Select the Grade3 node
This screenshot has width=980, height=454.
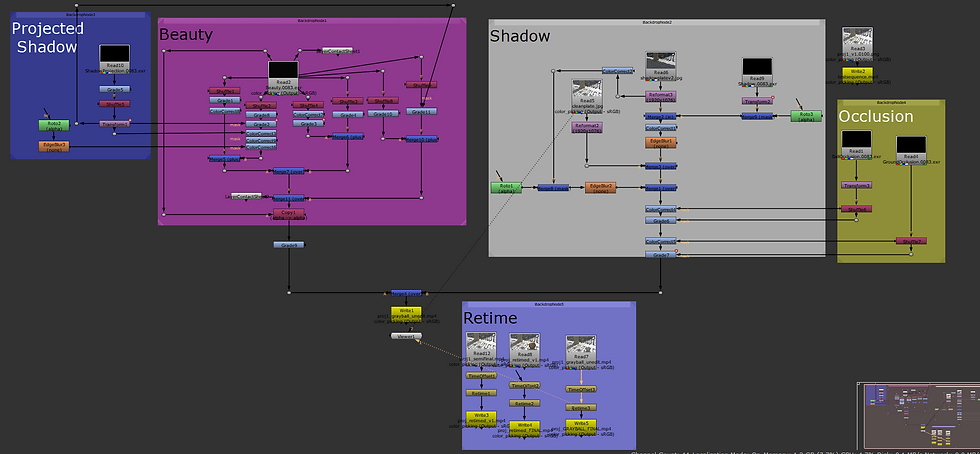[308, 124]
